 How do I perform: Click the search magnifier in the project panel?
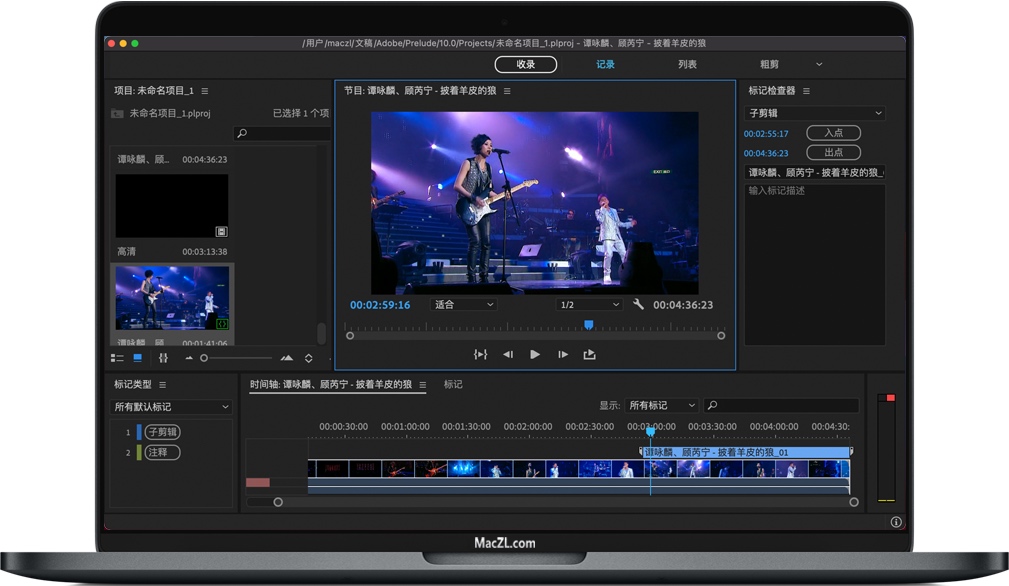pos(242,131)
